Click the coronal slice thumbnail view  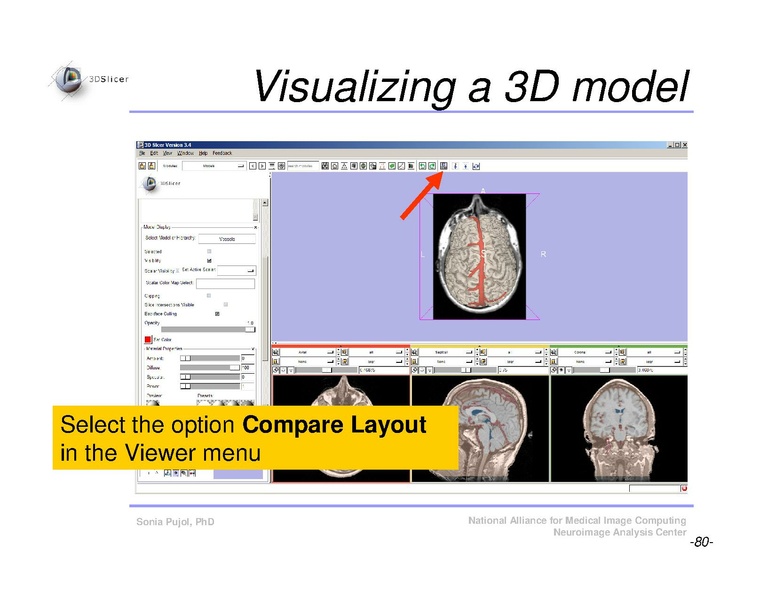click(x=619, y=428)
